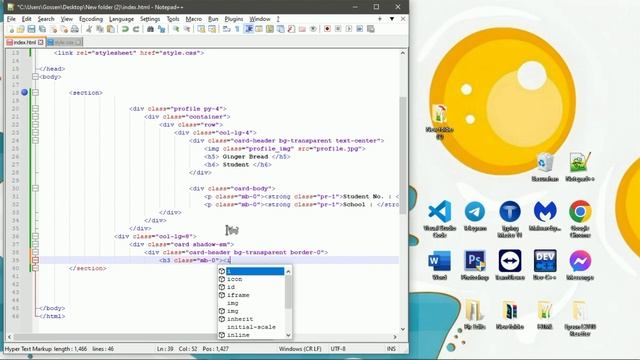Image resolution: width=640 pixels, height=360 pixels.
Task: Play back the recorded macro from the toolbar
Action: click(x=349, y=29)
